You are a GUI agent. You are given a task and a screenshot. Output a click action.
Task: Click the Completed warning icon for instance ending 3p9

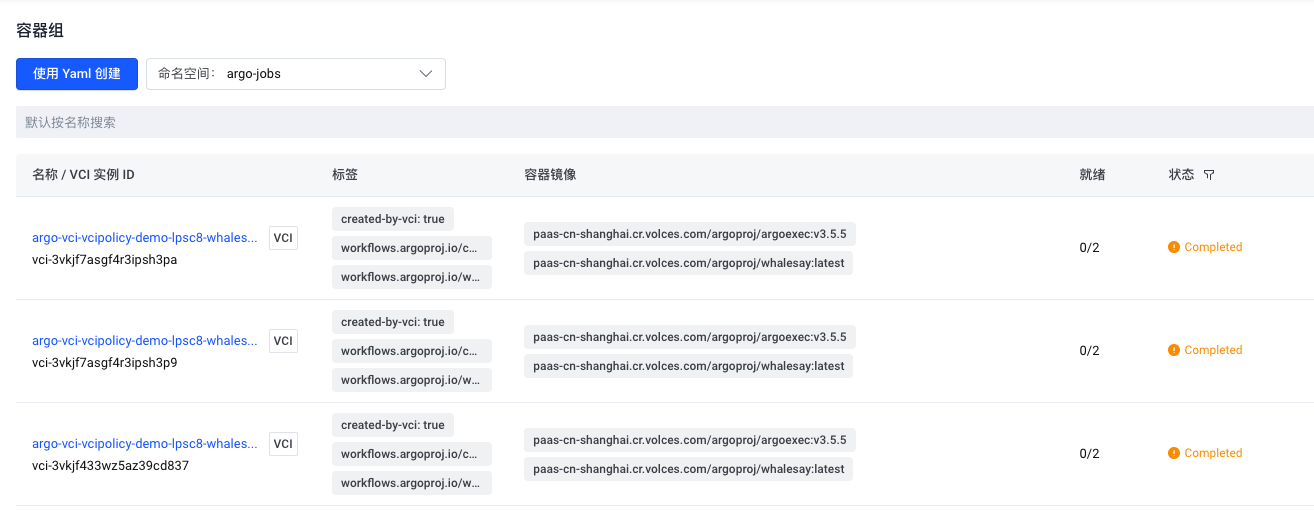(1174, 350)
